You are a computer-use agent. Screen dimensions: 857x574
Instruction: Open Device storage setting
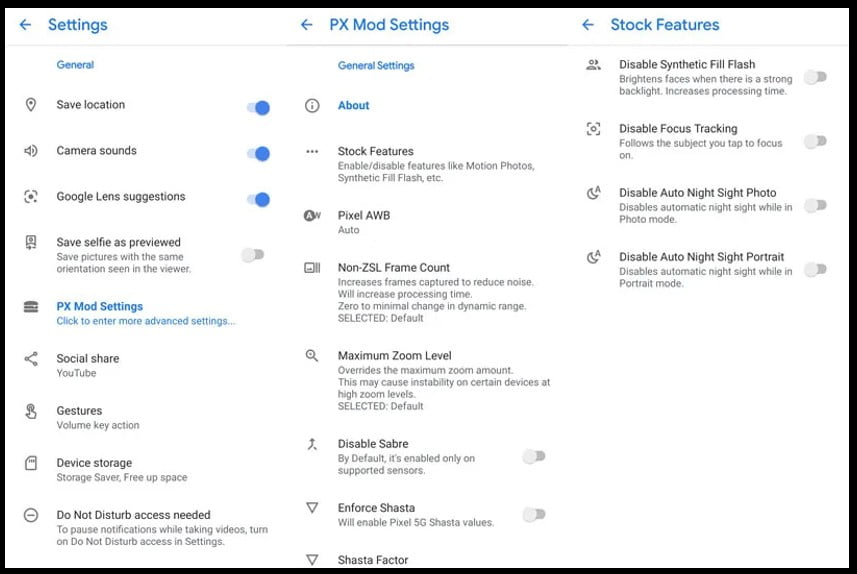tap(146, 470)
